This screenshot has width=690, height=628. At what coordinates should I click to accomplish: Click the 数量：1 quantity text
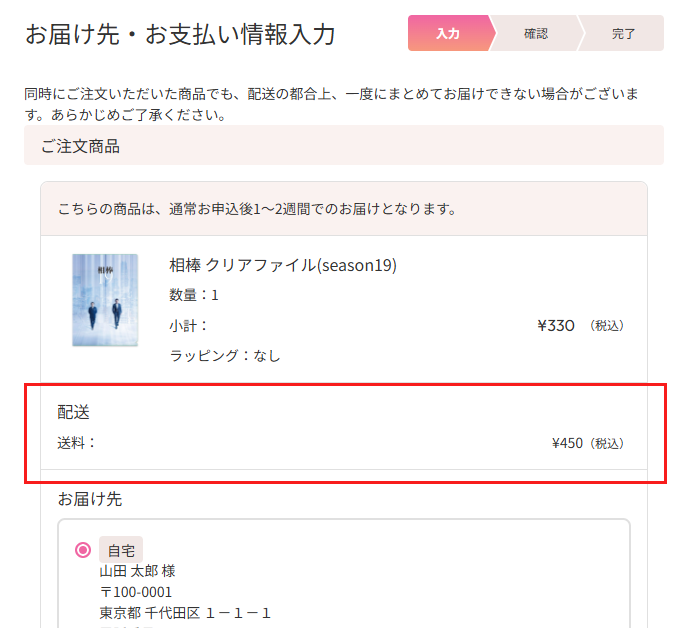[x=194, y=295]
